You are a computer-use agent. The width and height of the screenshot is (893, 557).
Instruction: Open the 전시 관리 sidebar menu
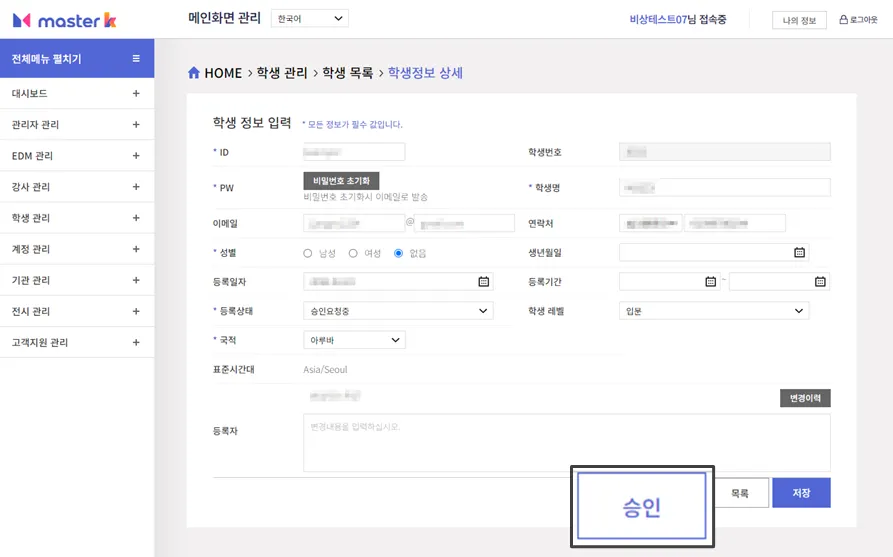pos(77,311)
